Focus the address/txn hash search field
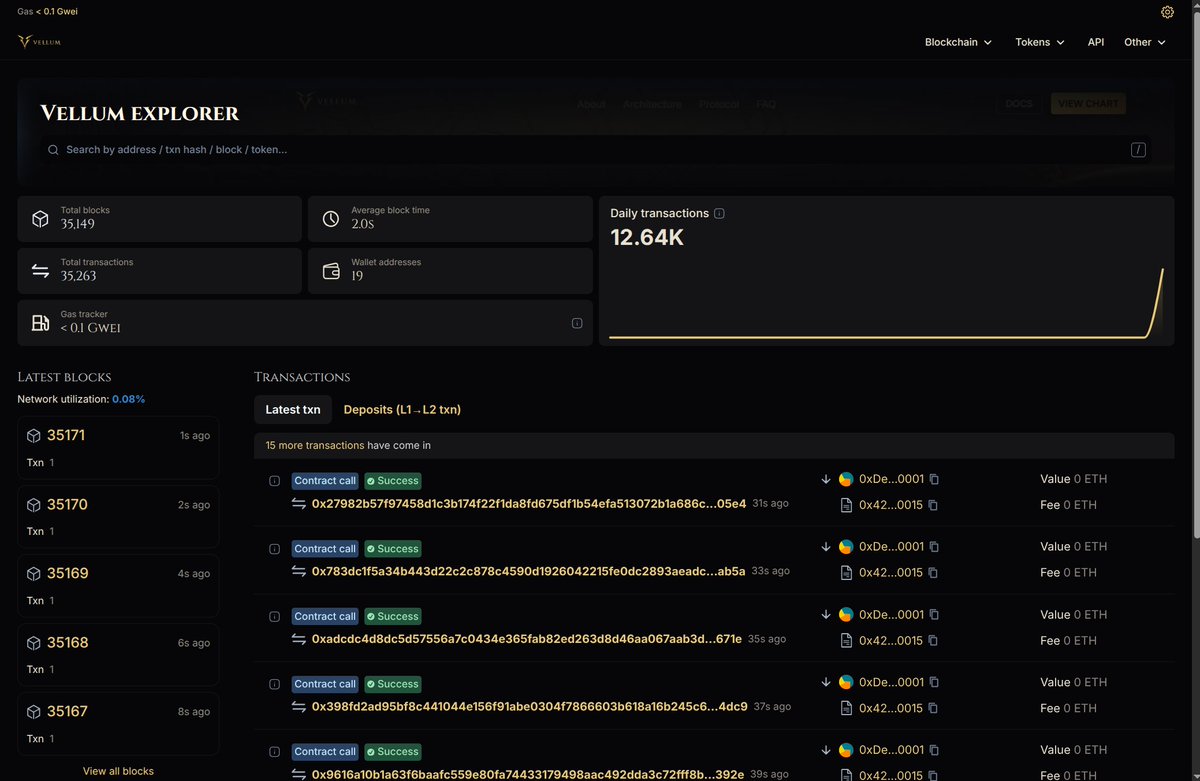This screenshot has width=1200, height=781. [x=598, y=150]
